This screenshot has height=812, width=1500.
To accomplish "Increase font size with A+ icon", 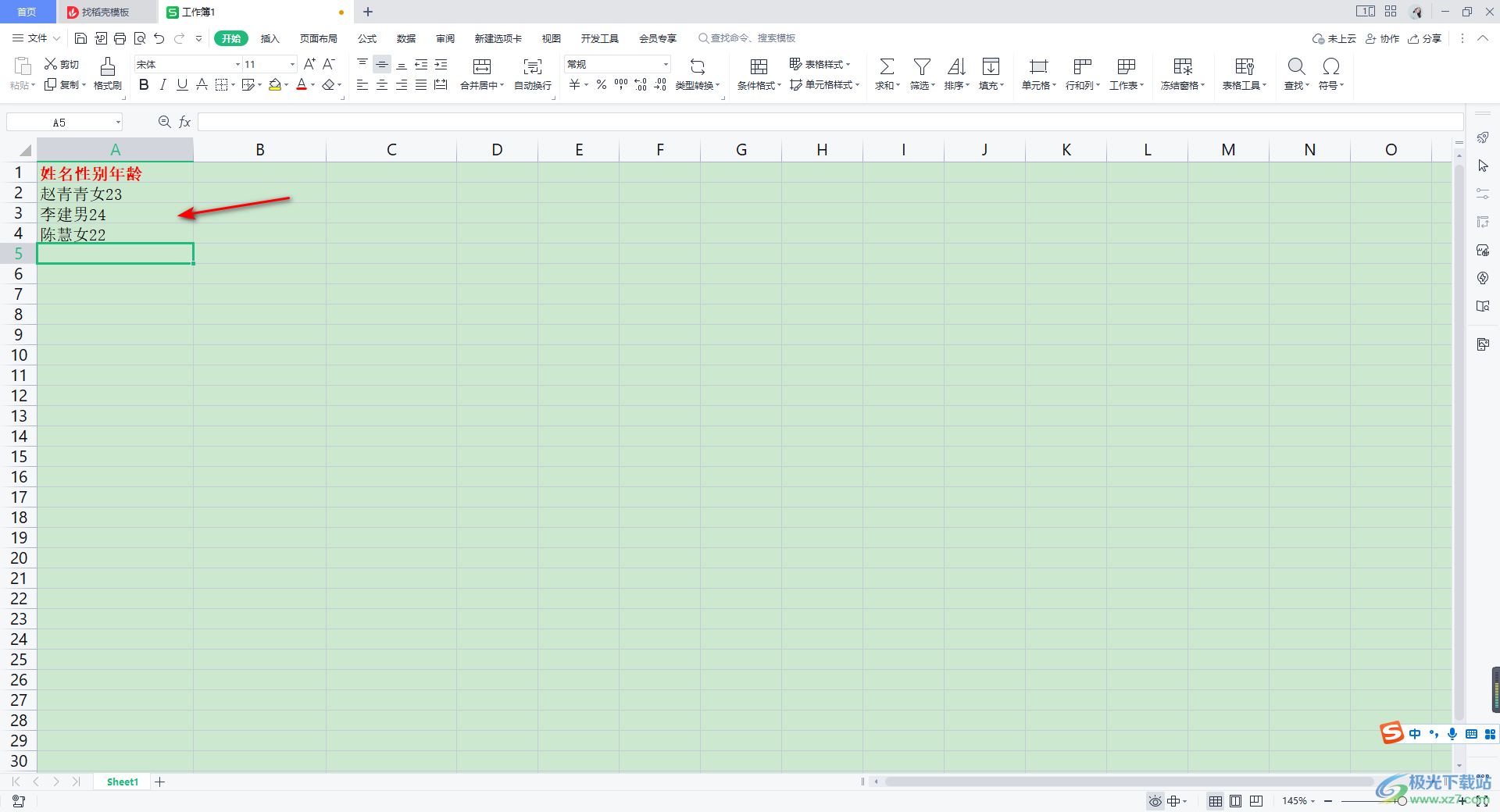I will coord(309,64).
